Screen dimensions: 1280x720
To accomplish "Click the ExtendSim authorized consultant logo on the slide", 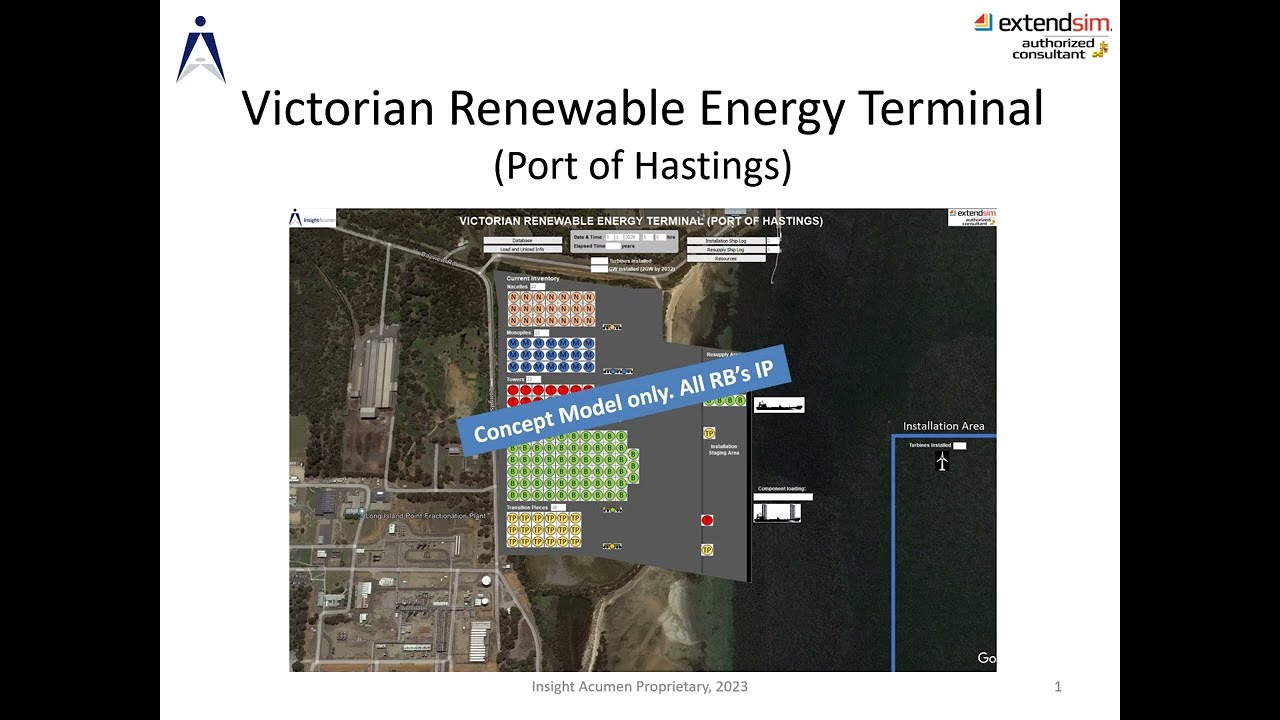I will (1042, 35).
